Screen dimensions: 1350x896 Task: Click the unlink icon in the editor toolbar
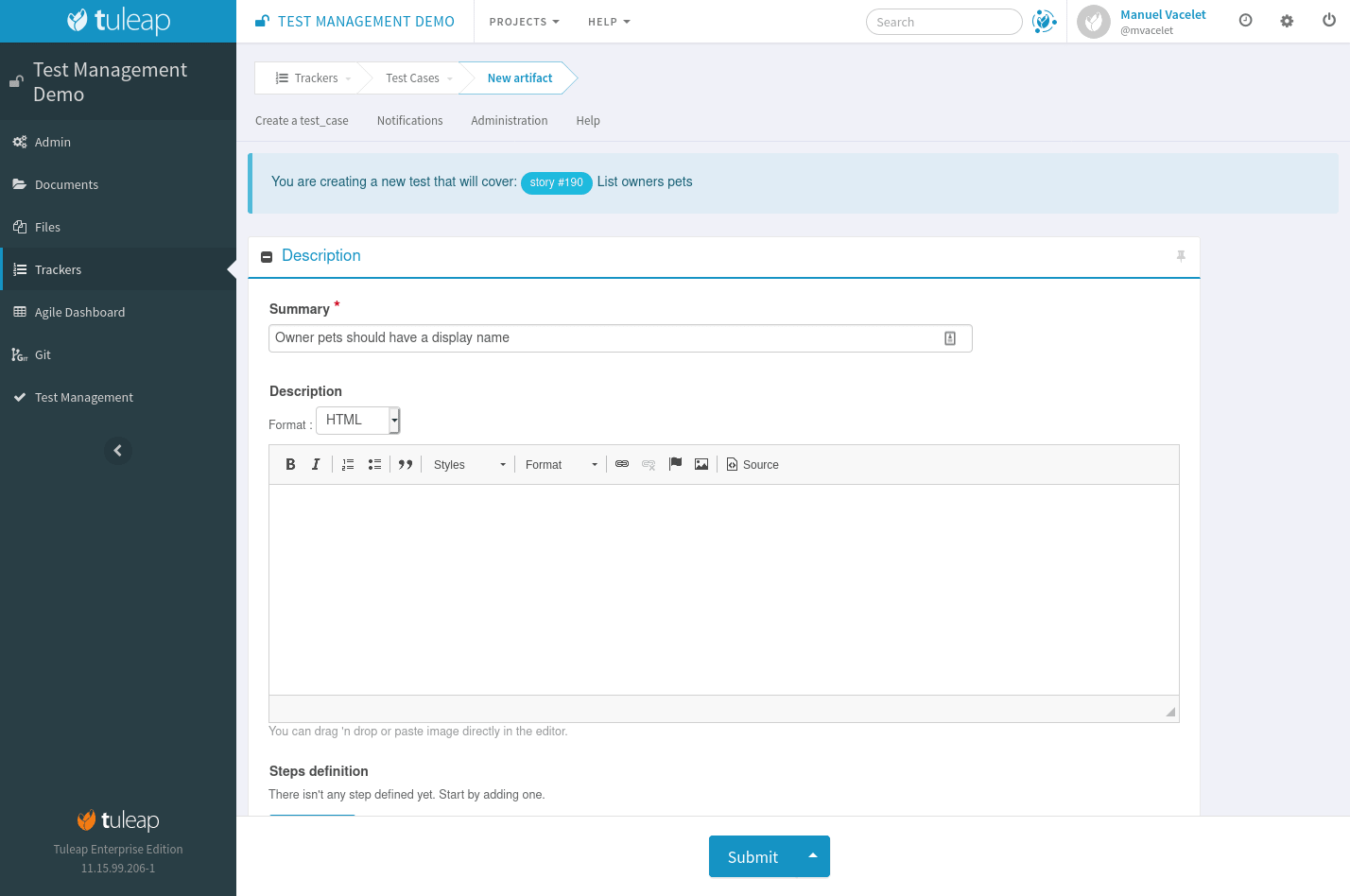pos(649,464)
